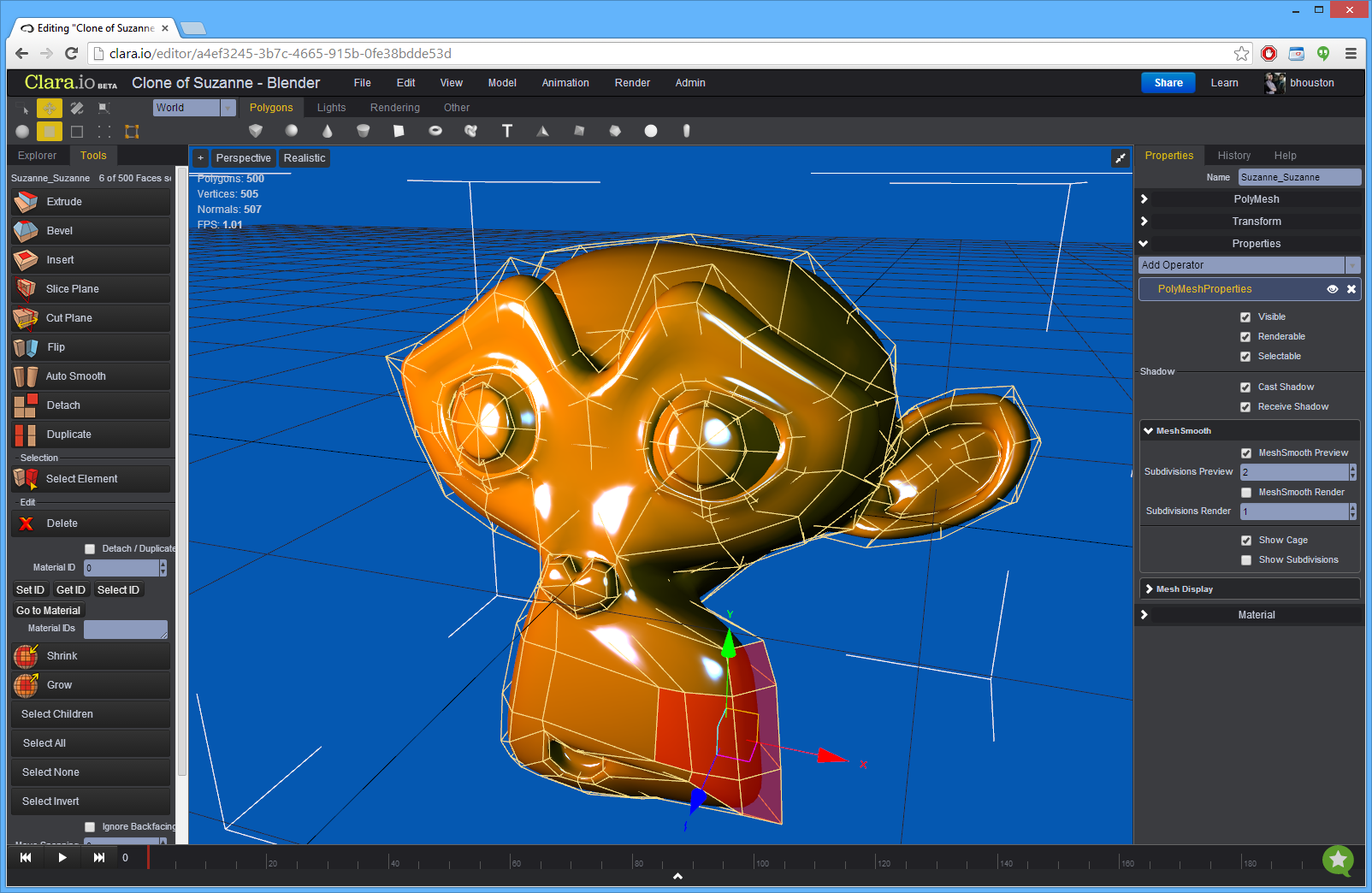Create a sphere primitive
The width and height of the screenshot is (1372, 893).
coord(292,131)
